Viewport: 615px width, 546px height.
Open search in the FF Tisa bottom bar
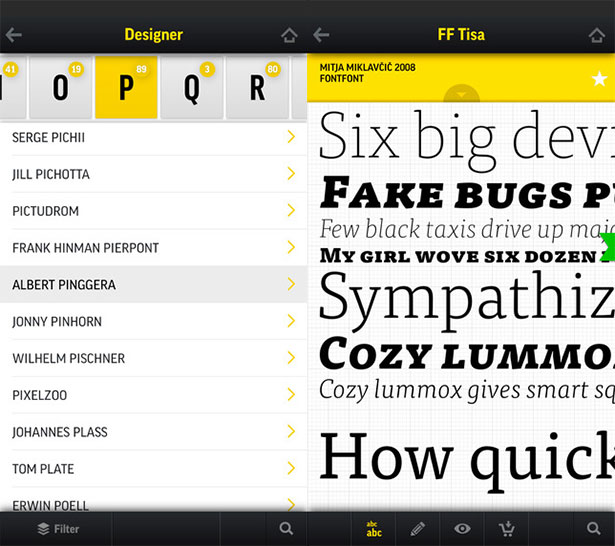point(593,528)
